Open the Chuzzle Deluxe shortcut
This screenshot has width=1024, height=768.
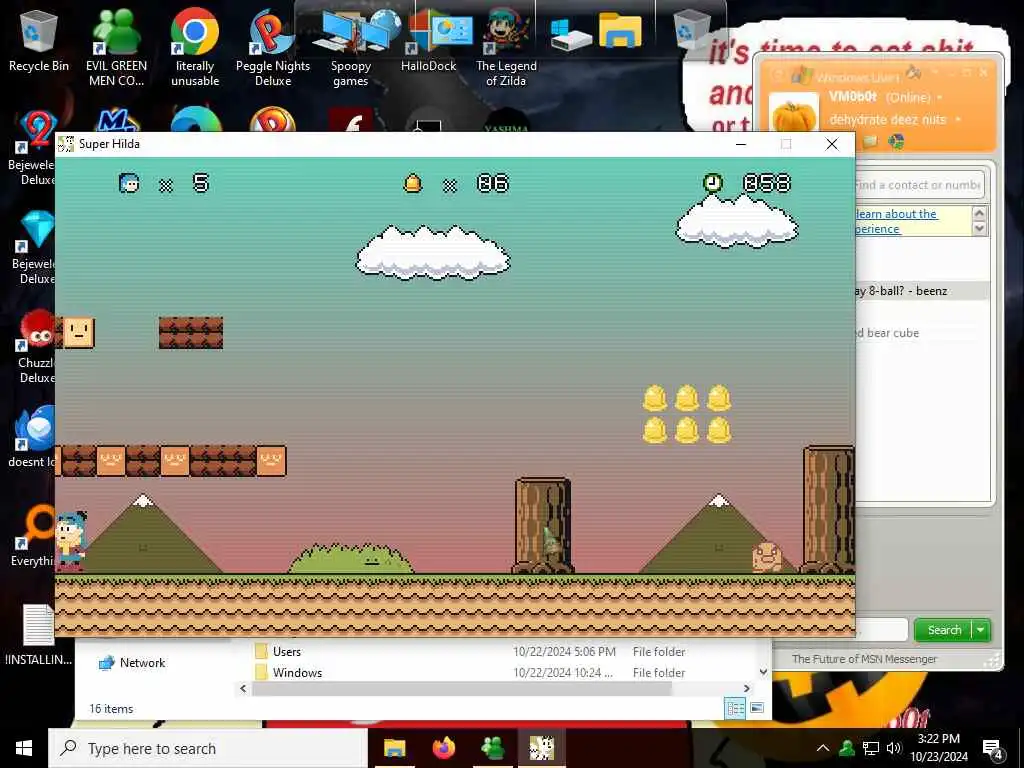(x=36, y=347)
